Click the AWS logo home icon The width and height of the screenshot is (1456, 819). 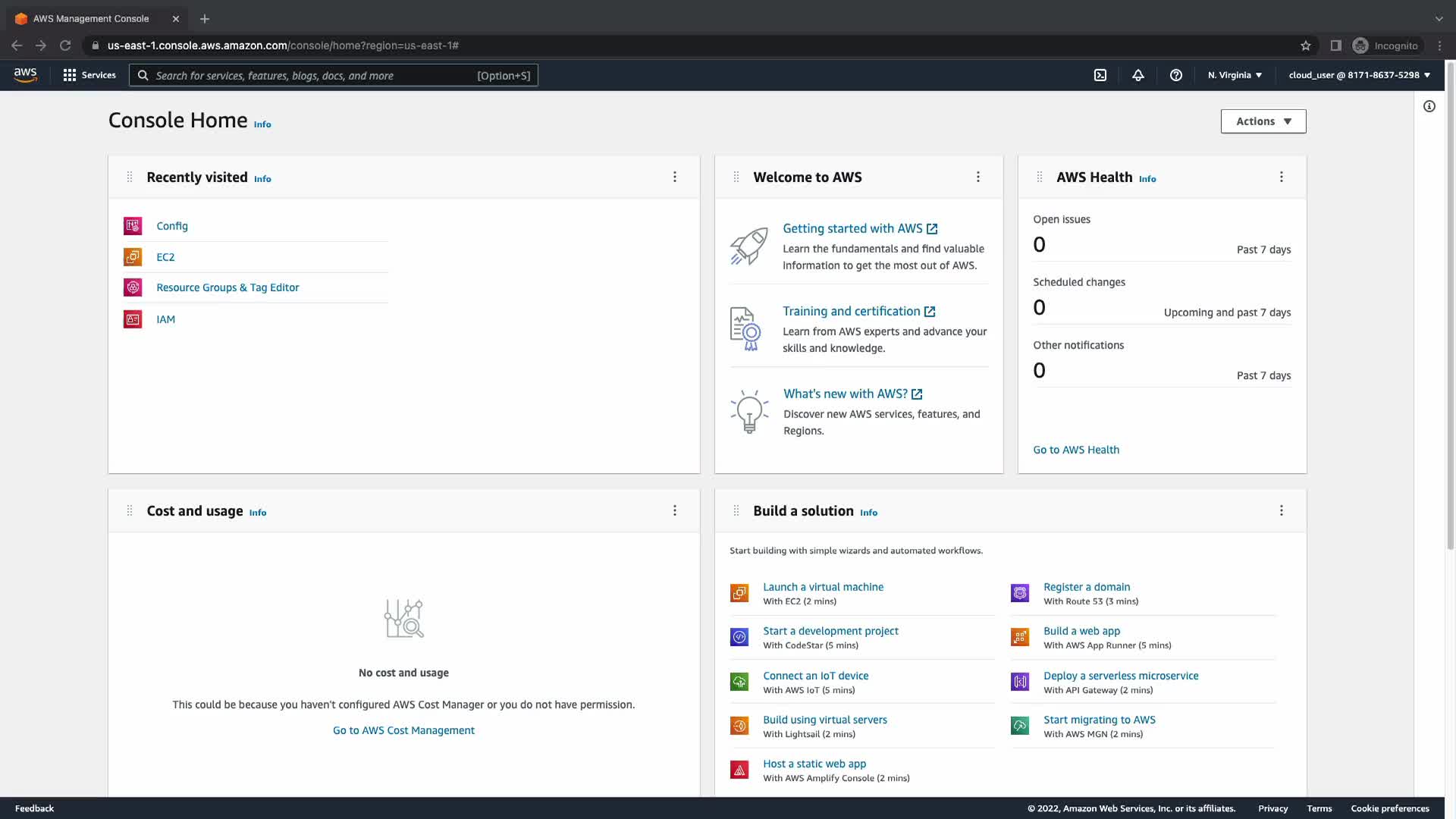[25, 75]
